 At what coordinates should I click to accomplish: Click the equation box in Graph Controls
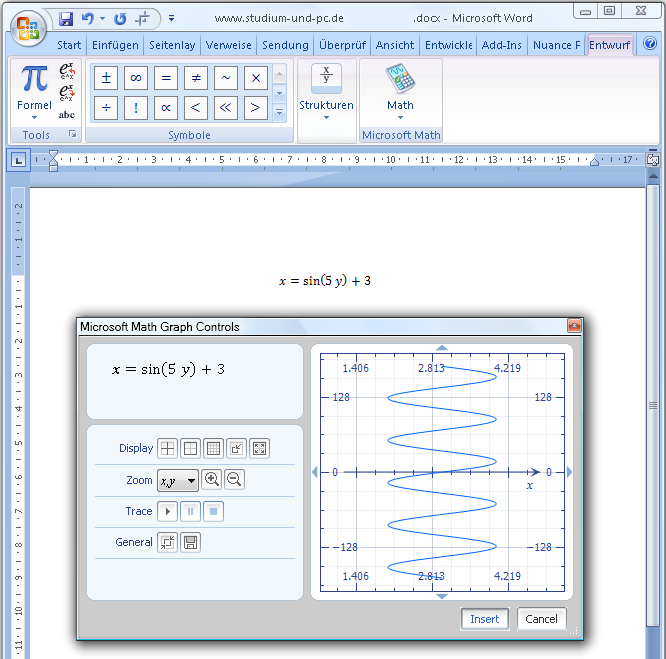coord(195,381)
